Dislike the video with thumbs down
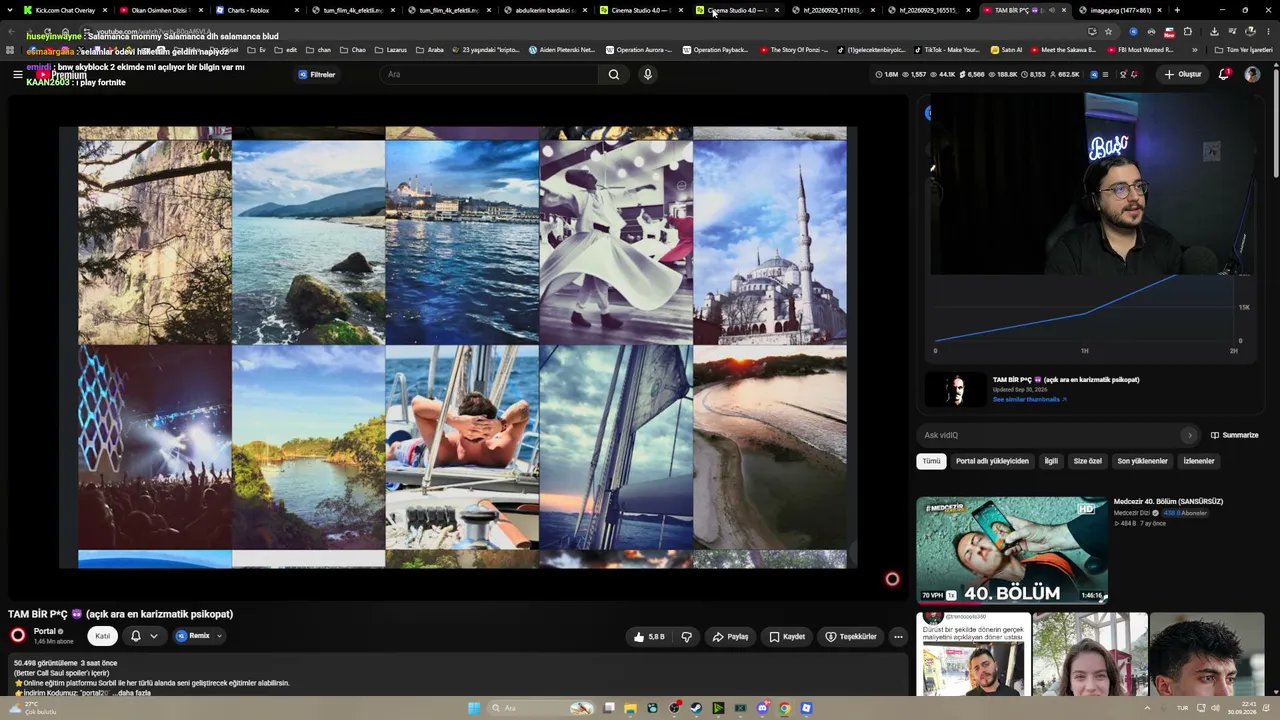Viewport: 1280px width, 720px height. 686,636
